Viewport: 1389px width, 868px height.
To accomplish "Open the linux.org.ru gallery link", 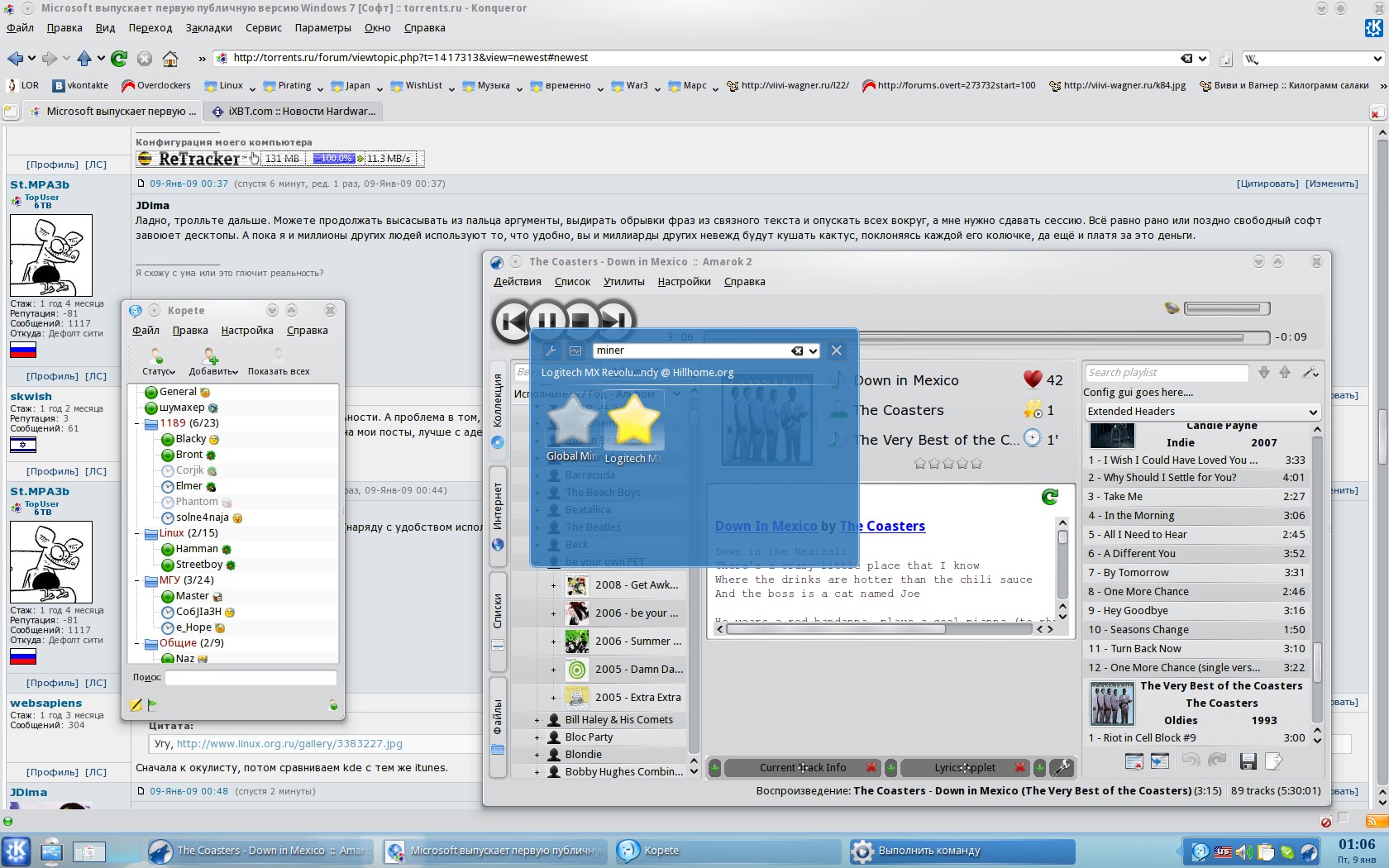I will (x=289, y=744).
